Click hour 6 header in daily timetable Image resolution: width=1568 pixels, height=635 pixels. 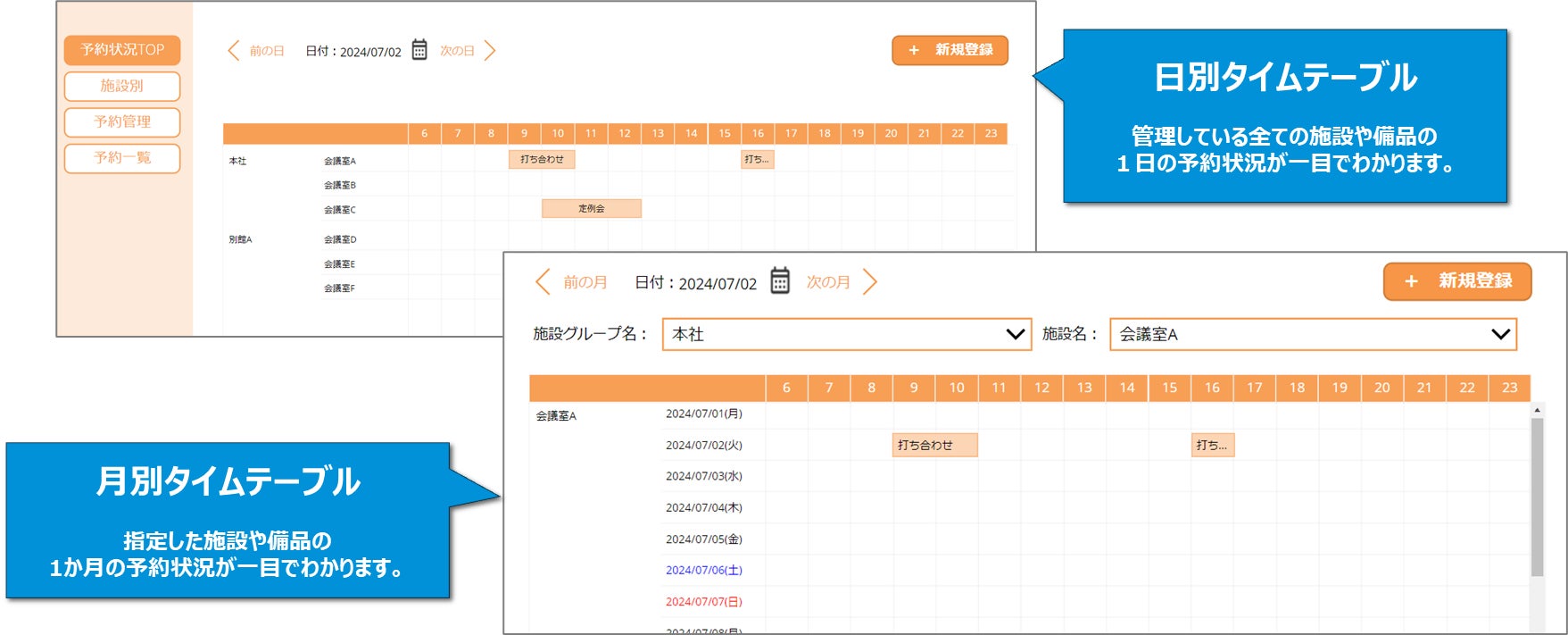click(x=425, y=133)
